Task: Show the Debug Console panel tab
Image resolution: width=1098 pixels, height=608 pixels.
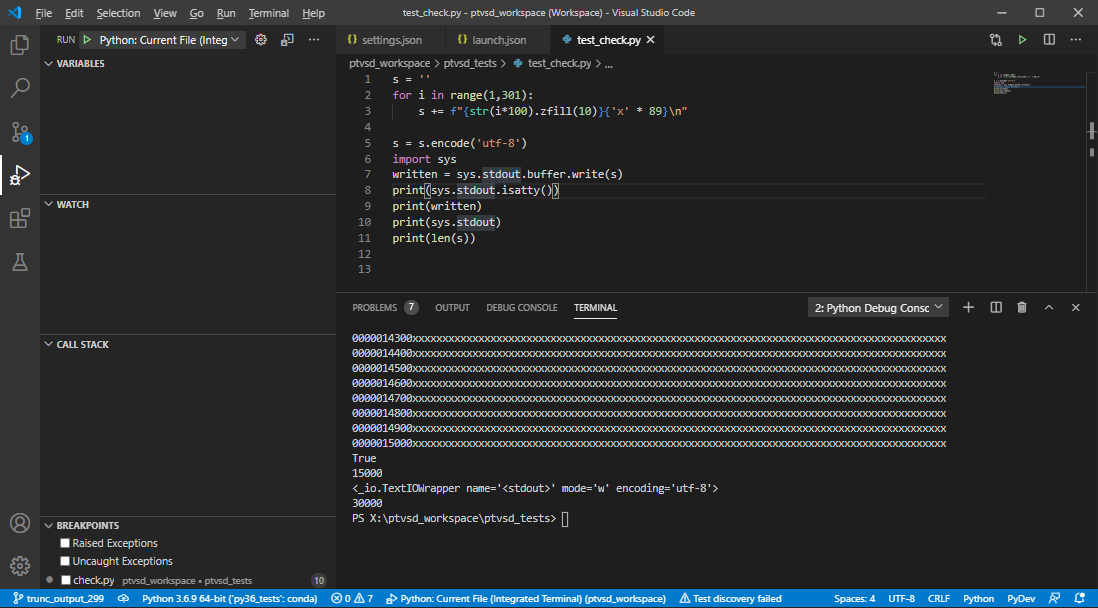Action: click(522, 308)
